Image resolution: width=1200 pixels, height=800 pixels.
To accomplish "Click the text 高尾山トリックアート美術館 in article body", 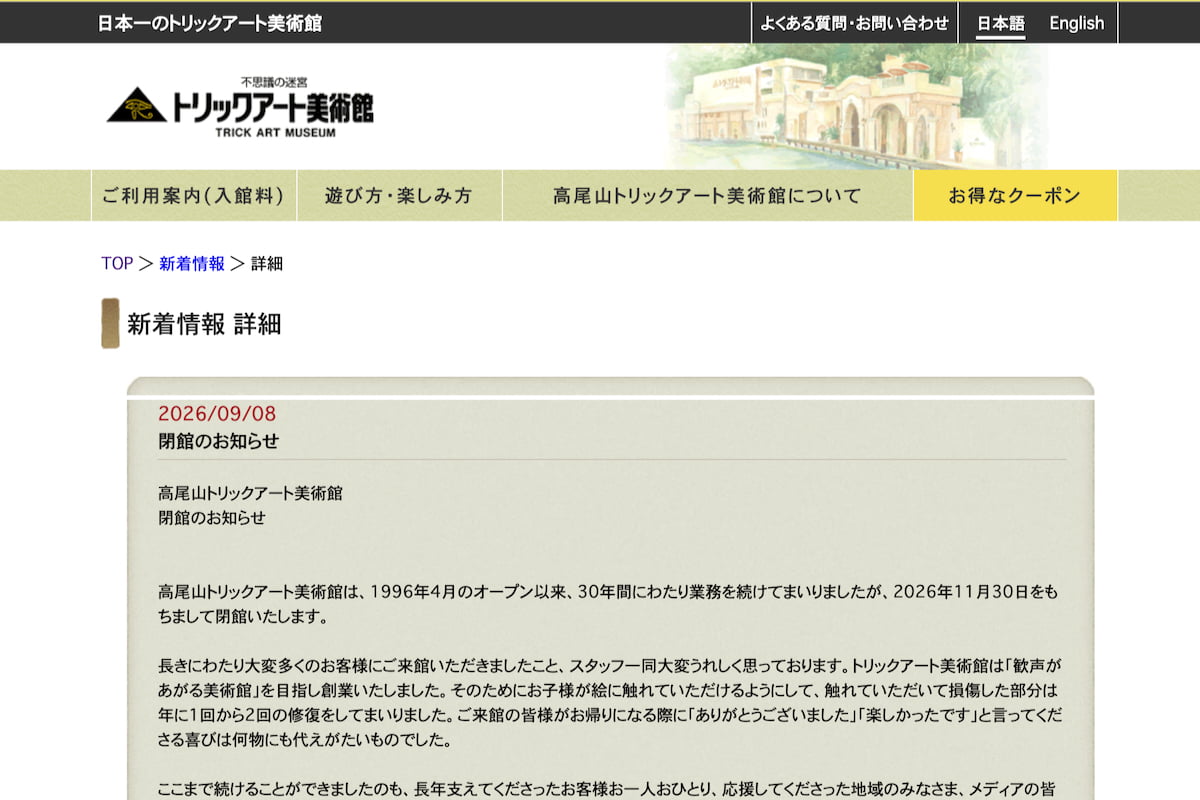I will (x=250, y=493).
